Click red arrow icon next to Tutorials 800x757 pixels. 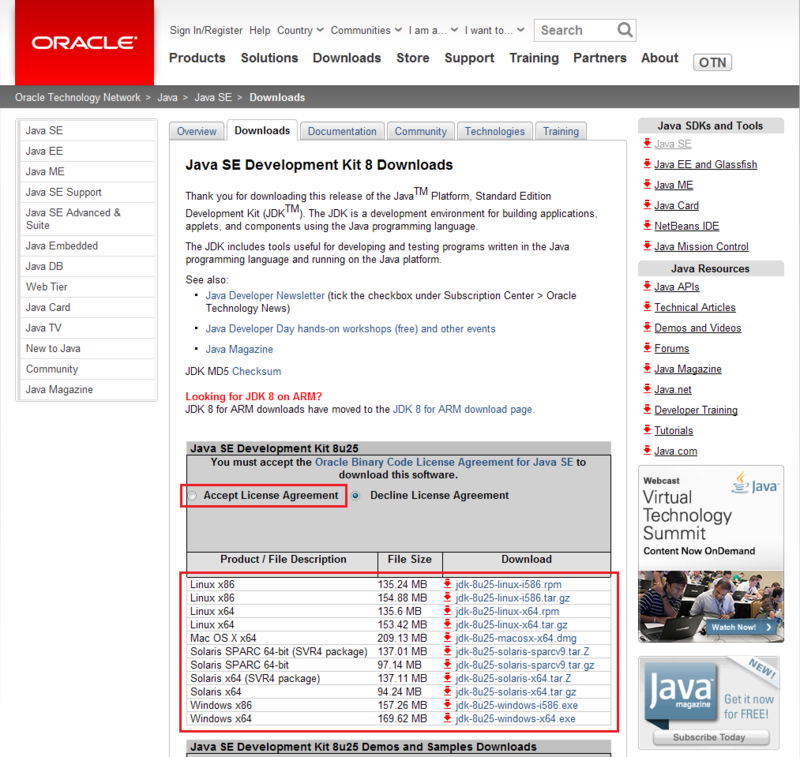click(647, 430)
